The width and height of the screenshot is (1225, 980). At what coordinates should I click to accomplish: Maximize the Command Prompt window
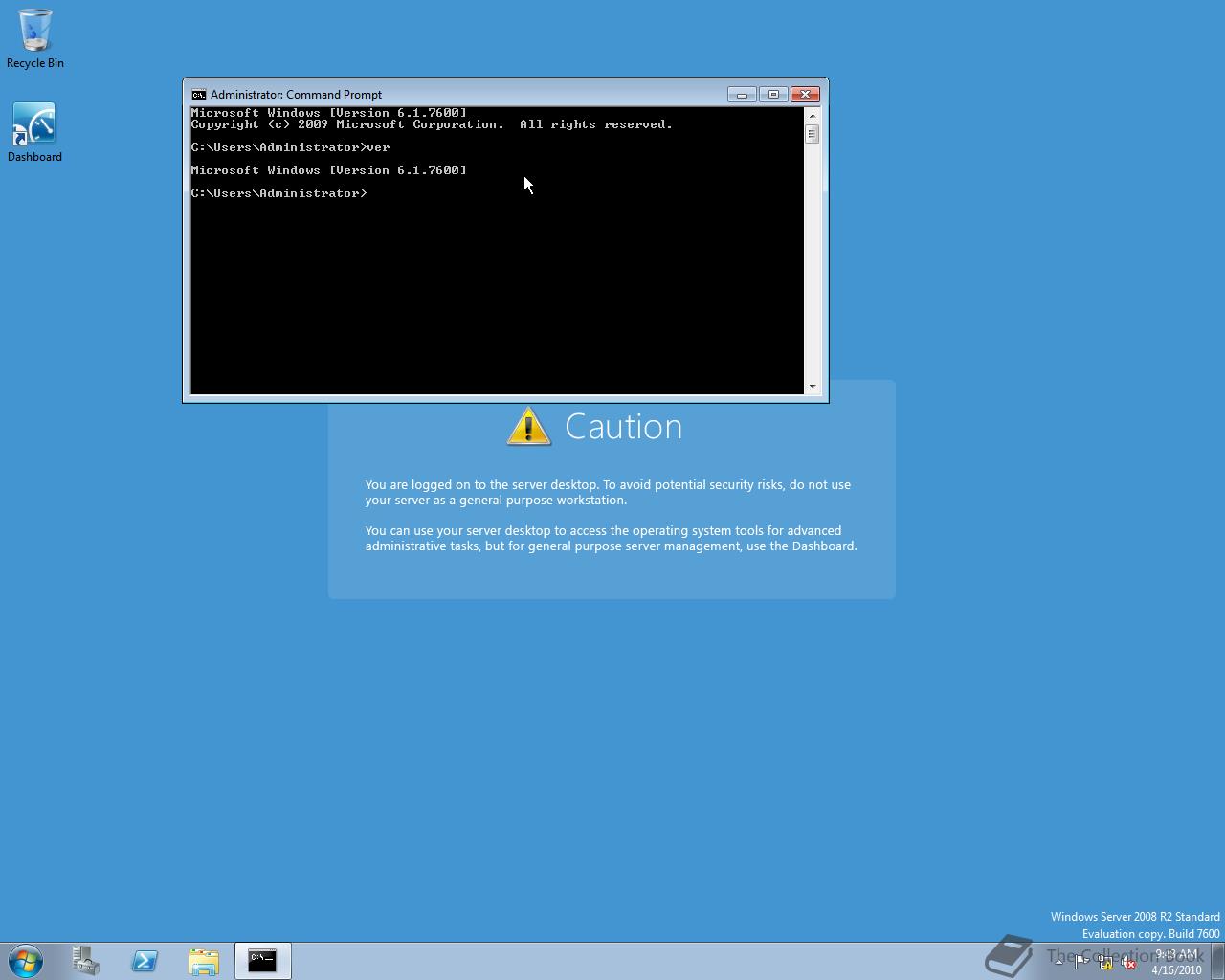pos(773,94)
